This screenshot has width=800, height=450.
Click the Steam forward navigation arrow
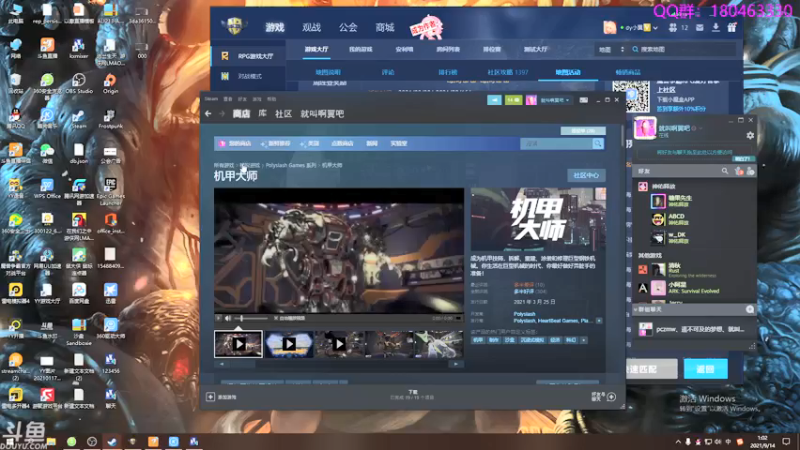tap(222, 114)
